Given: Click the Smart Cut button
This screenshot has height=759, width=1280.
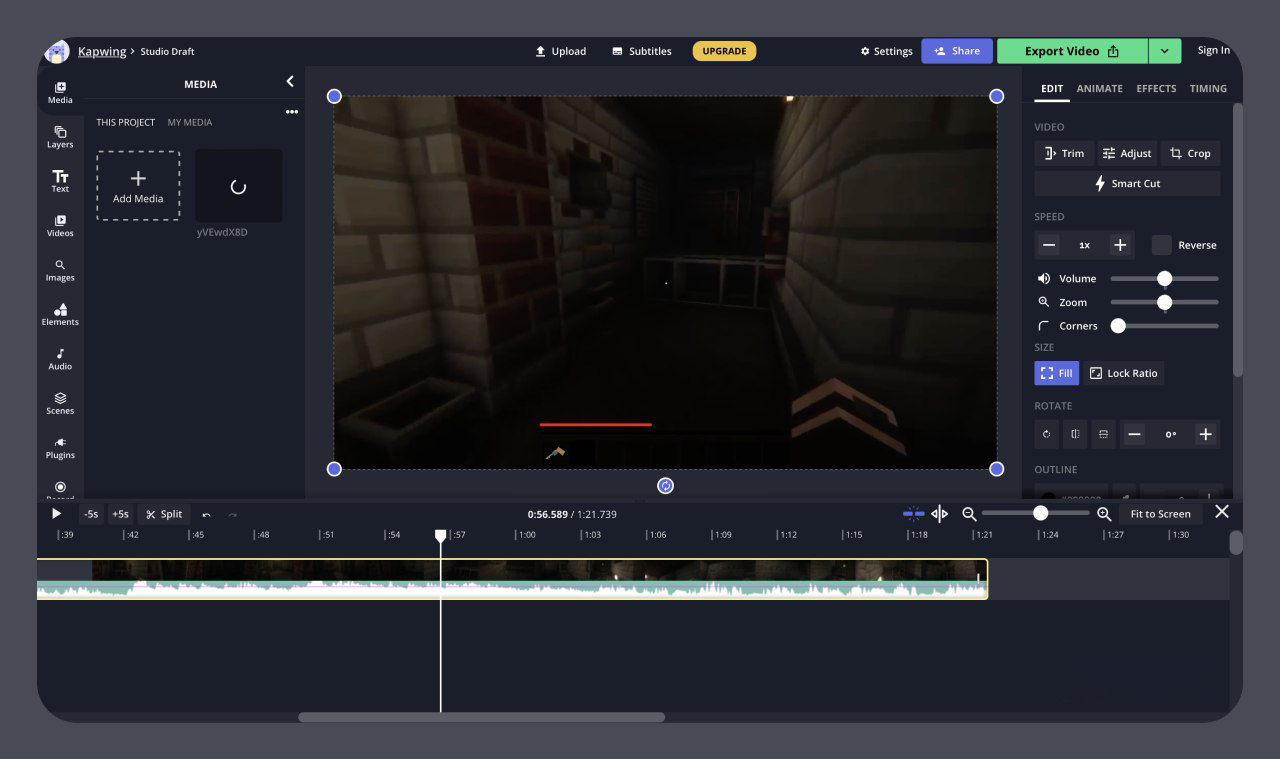Looking at the screenshot, I should pos(1127,184).
